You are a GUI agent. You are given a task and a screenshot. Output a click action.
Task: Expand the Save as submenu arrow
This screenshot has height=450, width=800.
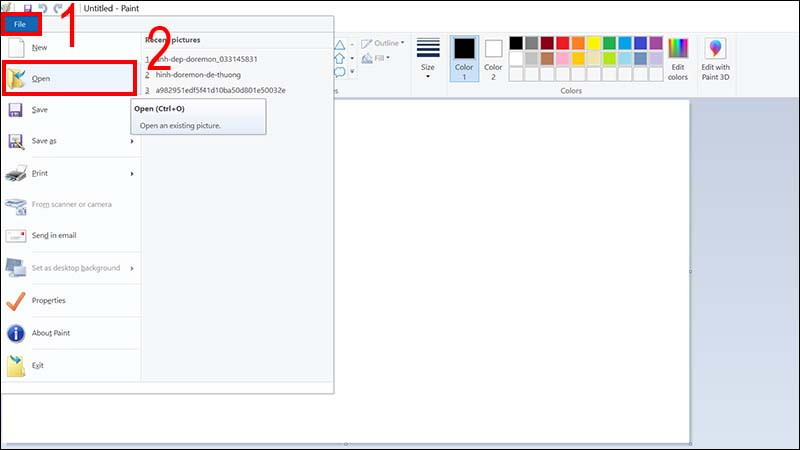click(x=132, y=141)
